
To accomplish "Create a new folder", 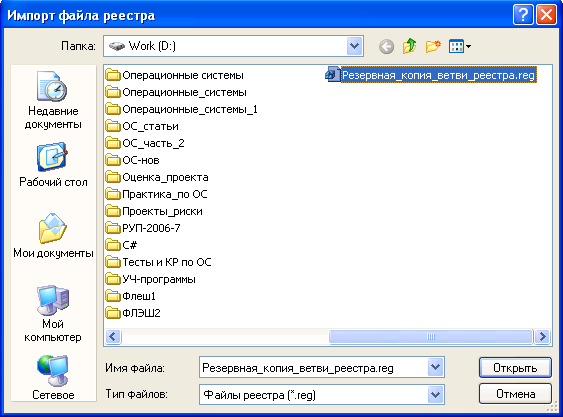I will pos(433,47).
